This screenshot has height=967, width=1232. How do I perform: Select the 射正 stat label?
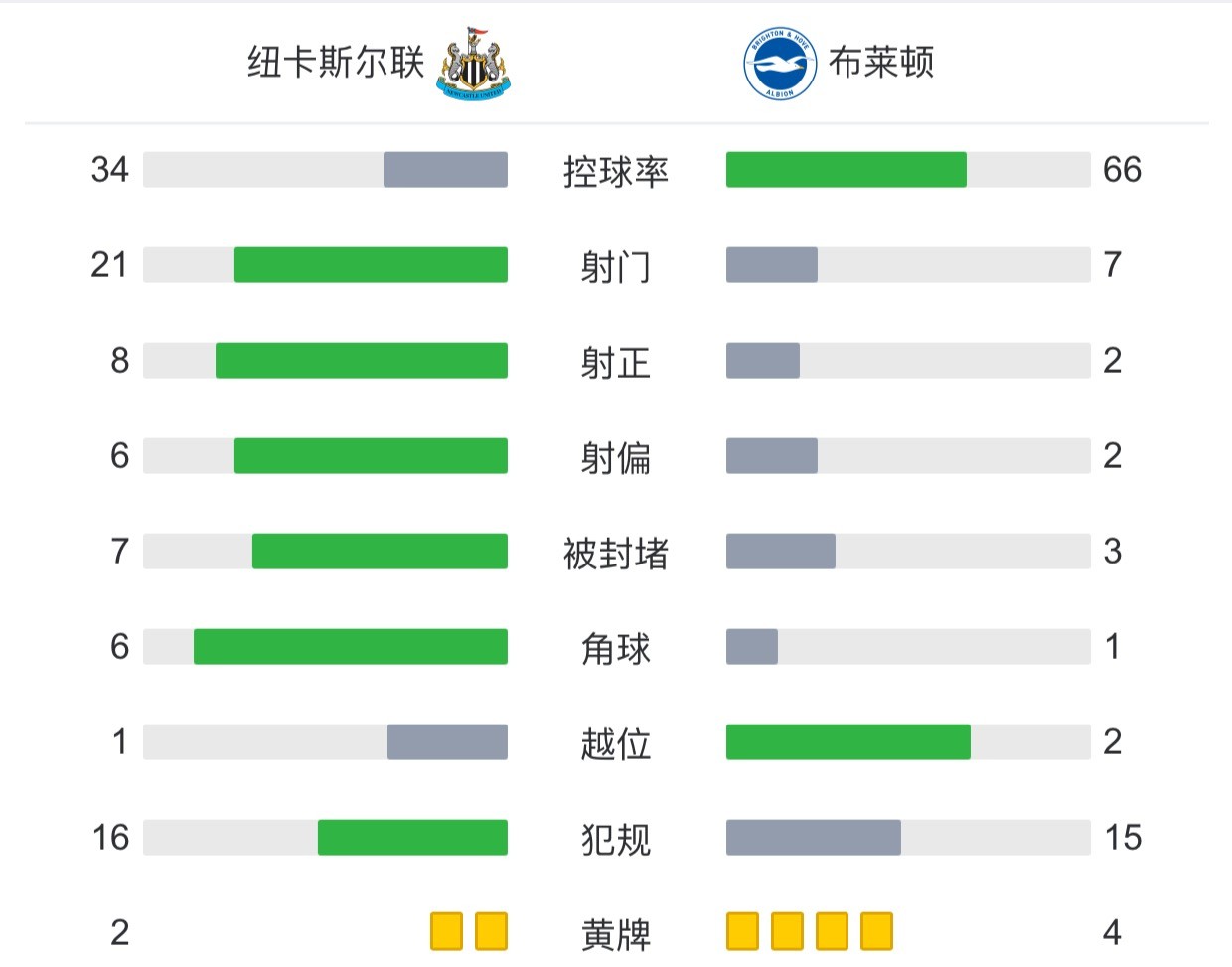(616, 362)
